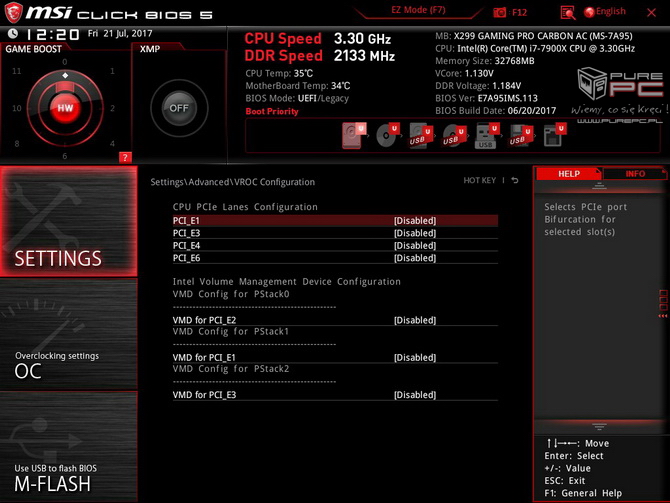Click the MotherBoard Temp 34°C reading
670x503 pixels.
tap(297, 86)
